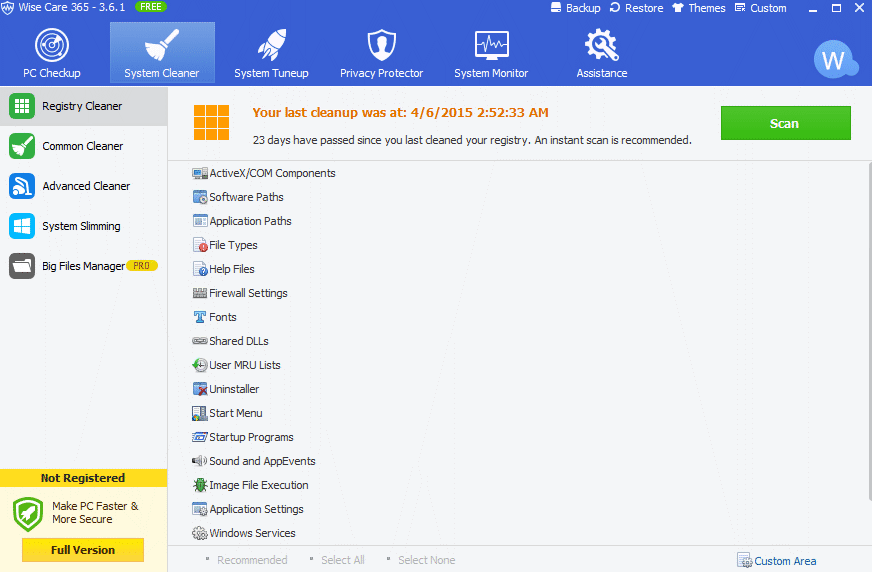The image size is (872, 572).
Task: Click the Registry Cleaner green grid icon
Action: tap(22, 106)
